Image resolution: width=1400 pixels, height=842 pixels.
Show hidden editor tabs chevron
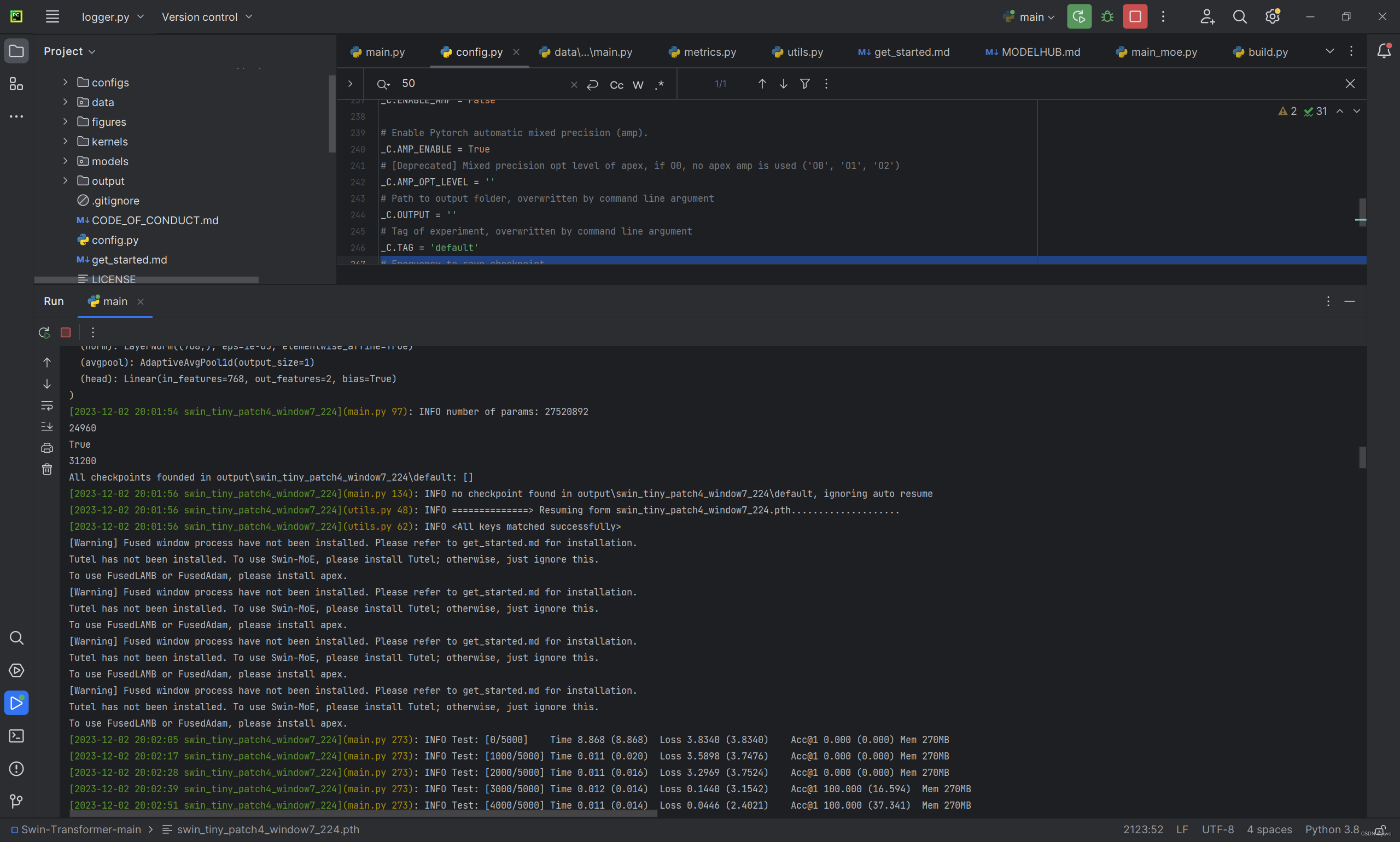[1329, 51]
